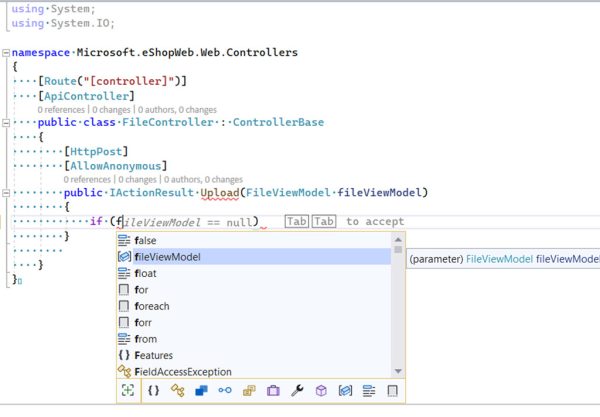
Task: Toggle the Enums filter yellow icon
Action: click(249, 391)
